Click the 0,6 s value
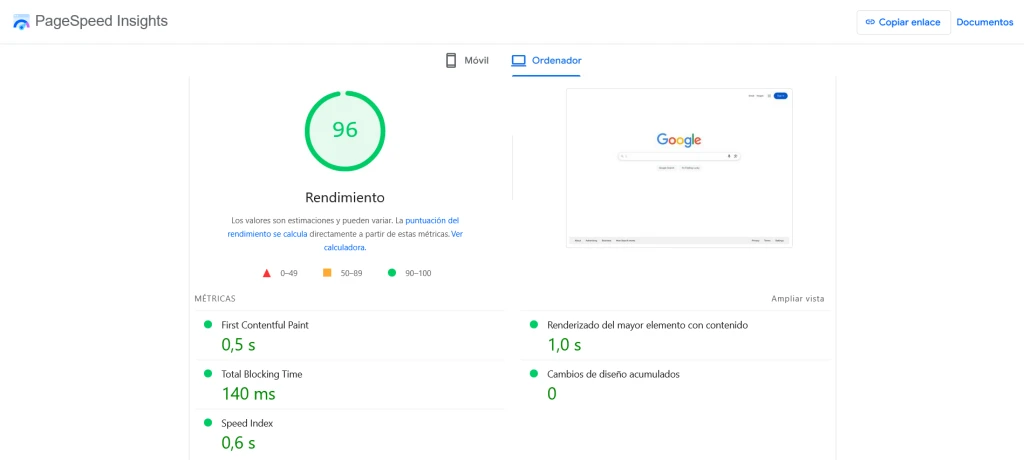 tap(238, 443)
